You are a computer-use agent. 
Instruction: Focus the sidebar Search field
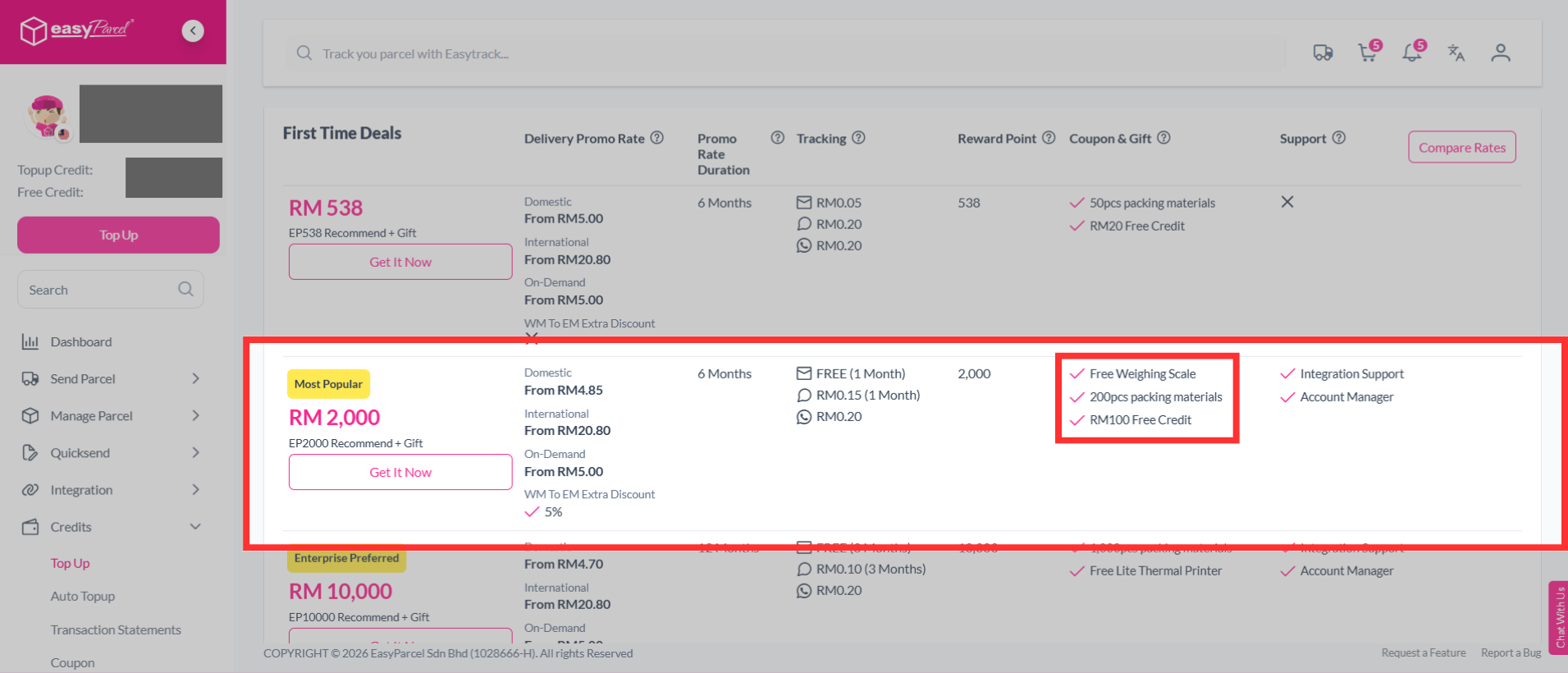111,290
